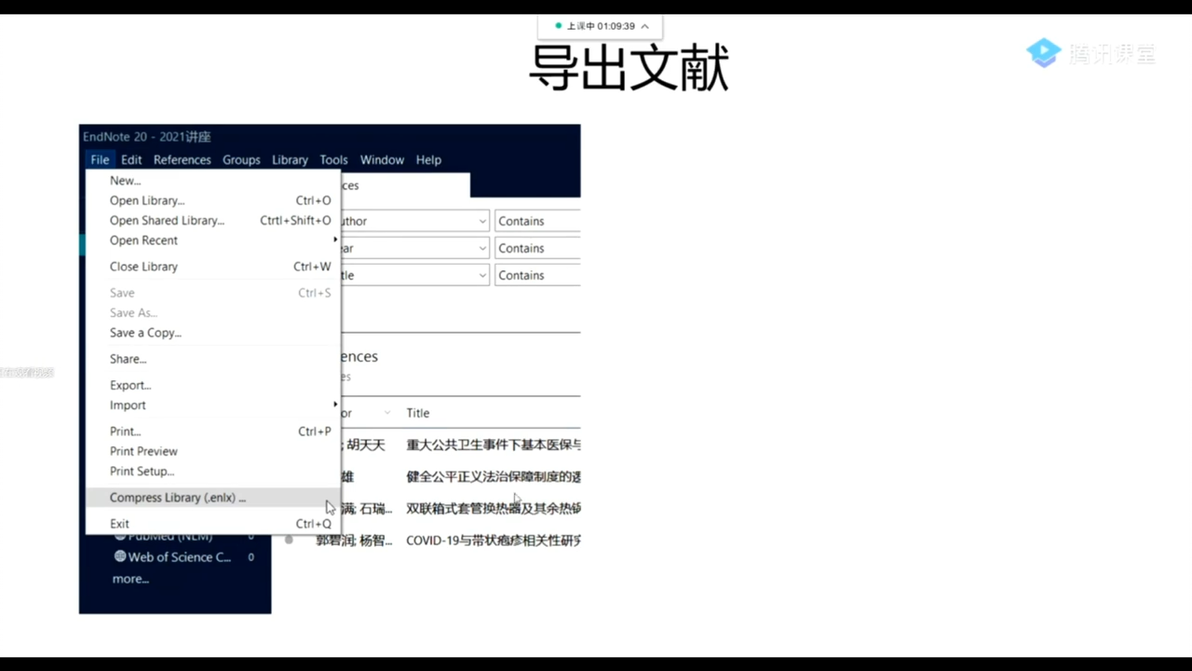Open the Year search field dropdown
Screen dimensions: 1192x671
[482, 248]
